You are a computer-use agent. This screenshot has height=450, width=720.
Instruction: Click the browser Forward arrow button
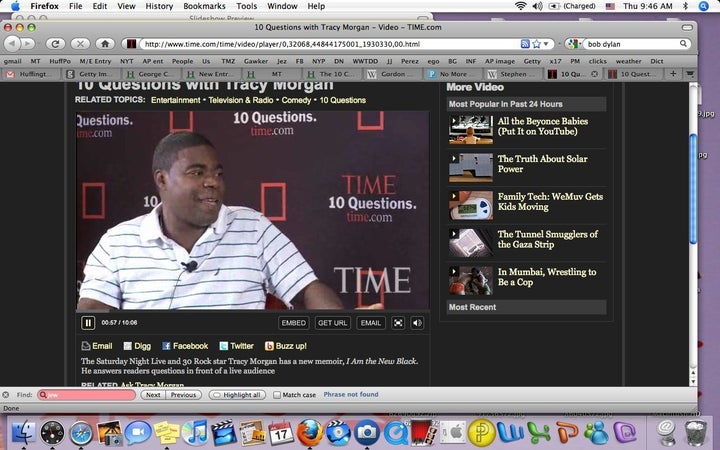28,44
